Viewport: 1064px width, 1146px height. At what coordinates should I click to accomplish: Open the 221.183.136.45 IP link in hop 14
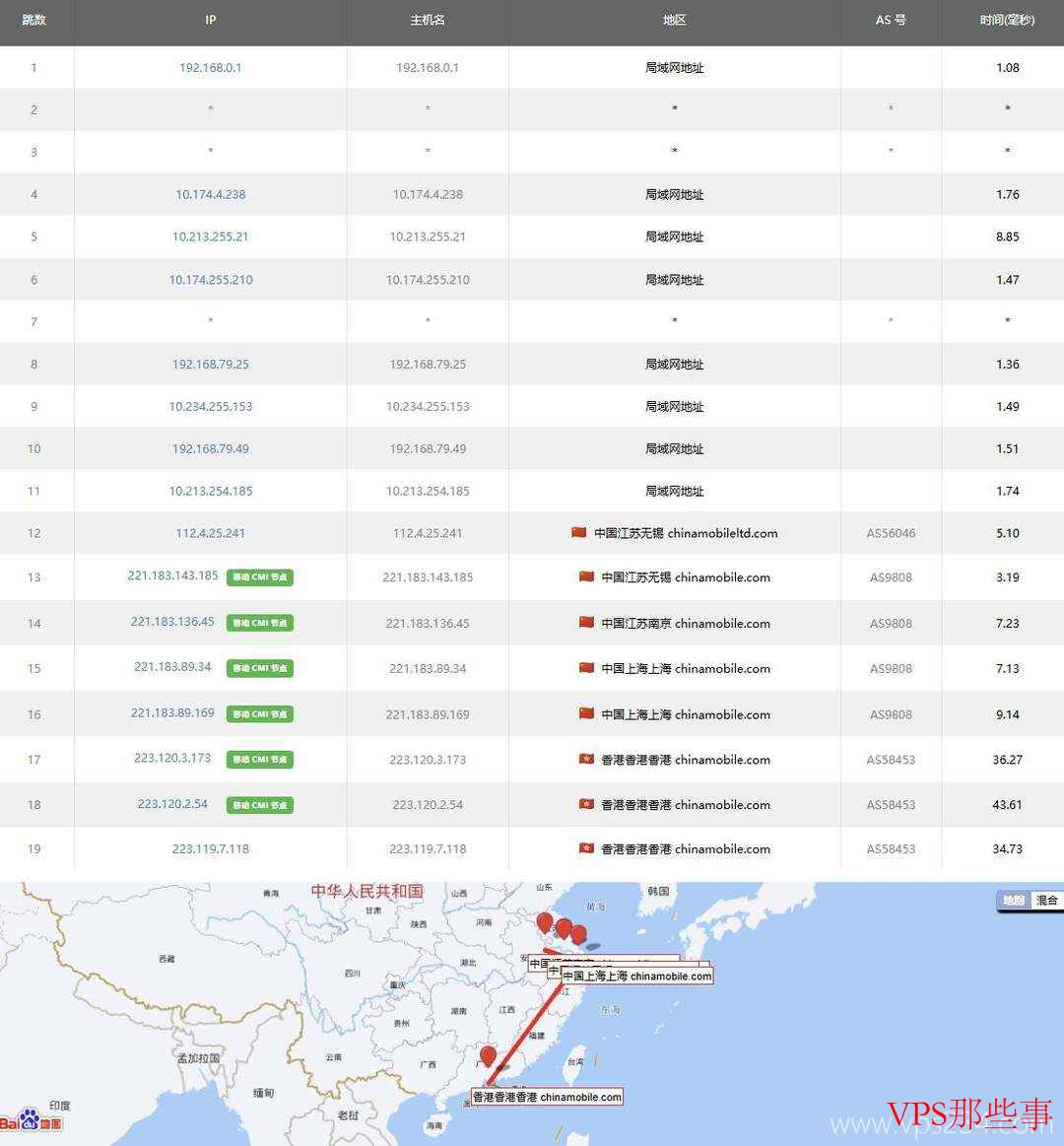pos(172,621)
